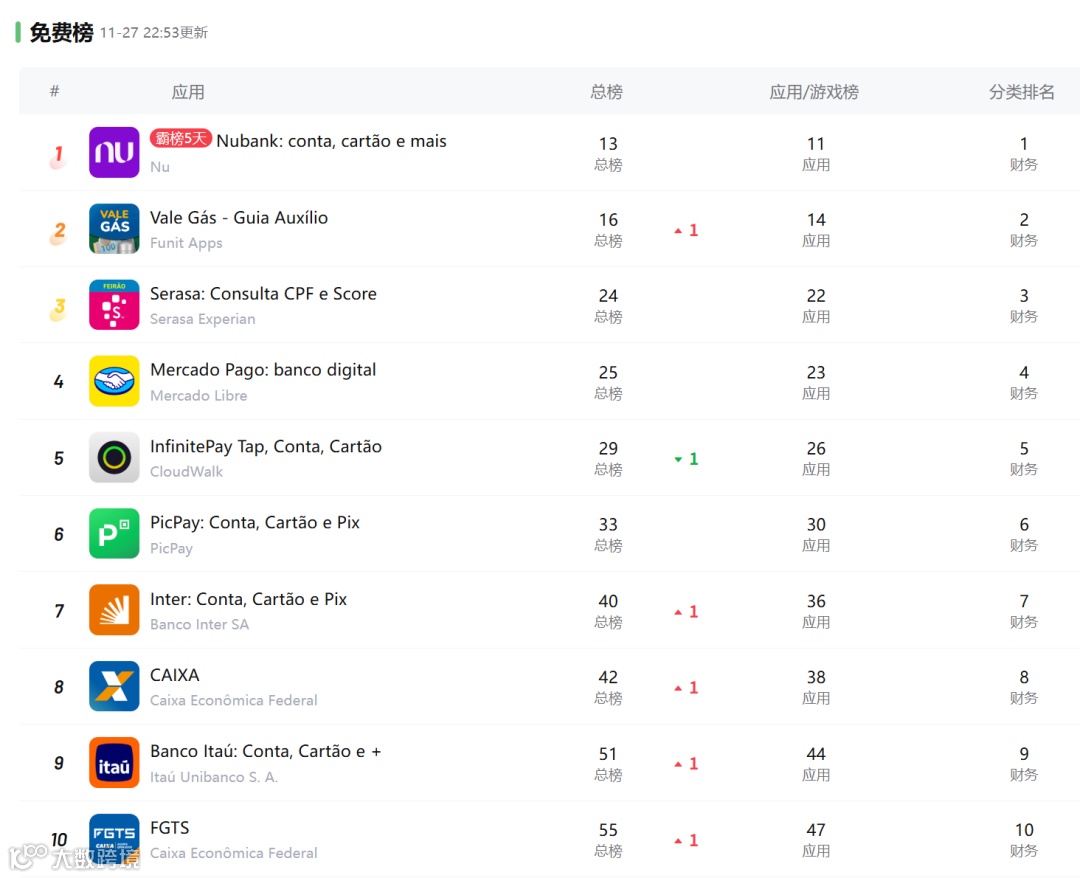Open the Vale Gás app icon
1080x878 pixels.
point(114,229)
